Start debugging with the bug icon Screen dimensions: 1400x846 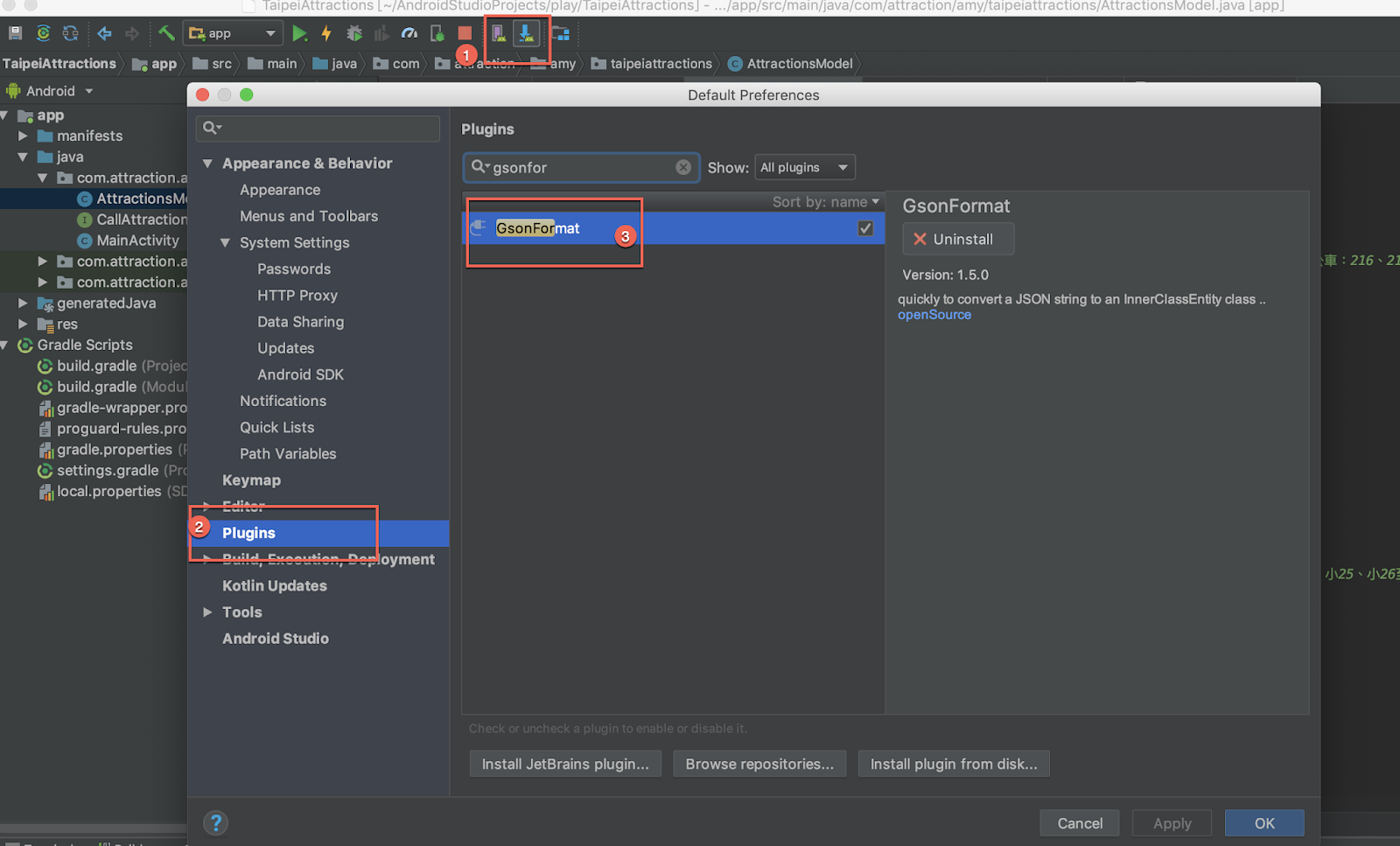tap(354, 33)
